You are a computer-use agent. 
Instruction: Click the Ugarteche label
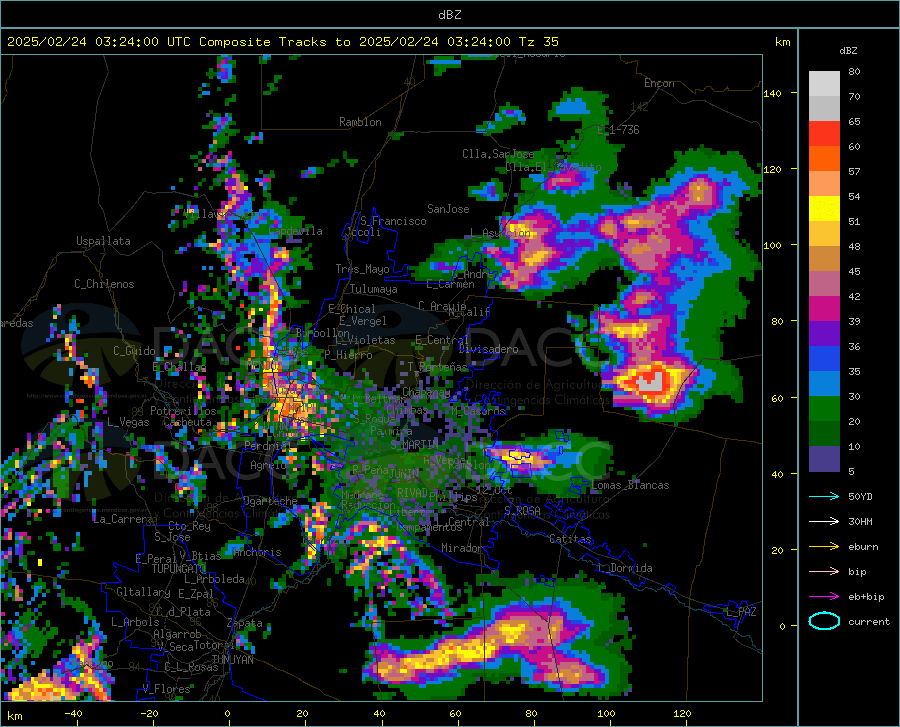pyautogui.click(x=270, y=501)
